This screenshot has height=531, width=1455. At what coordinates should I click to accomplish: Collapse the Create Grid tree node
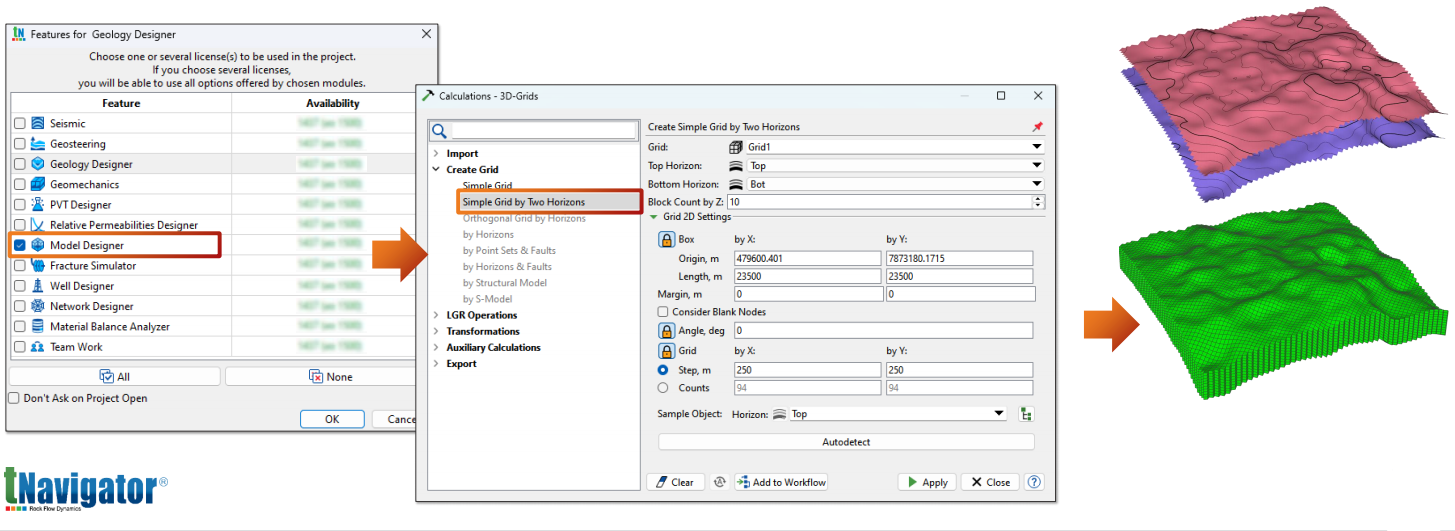[436, 170]
